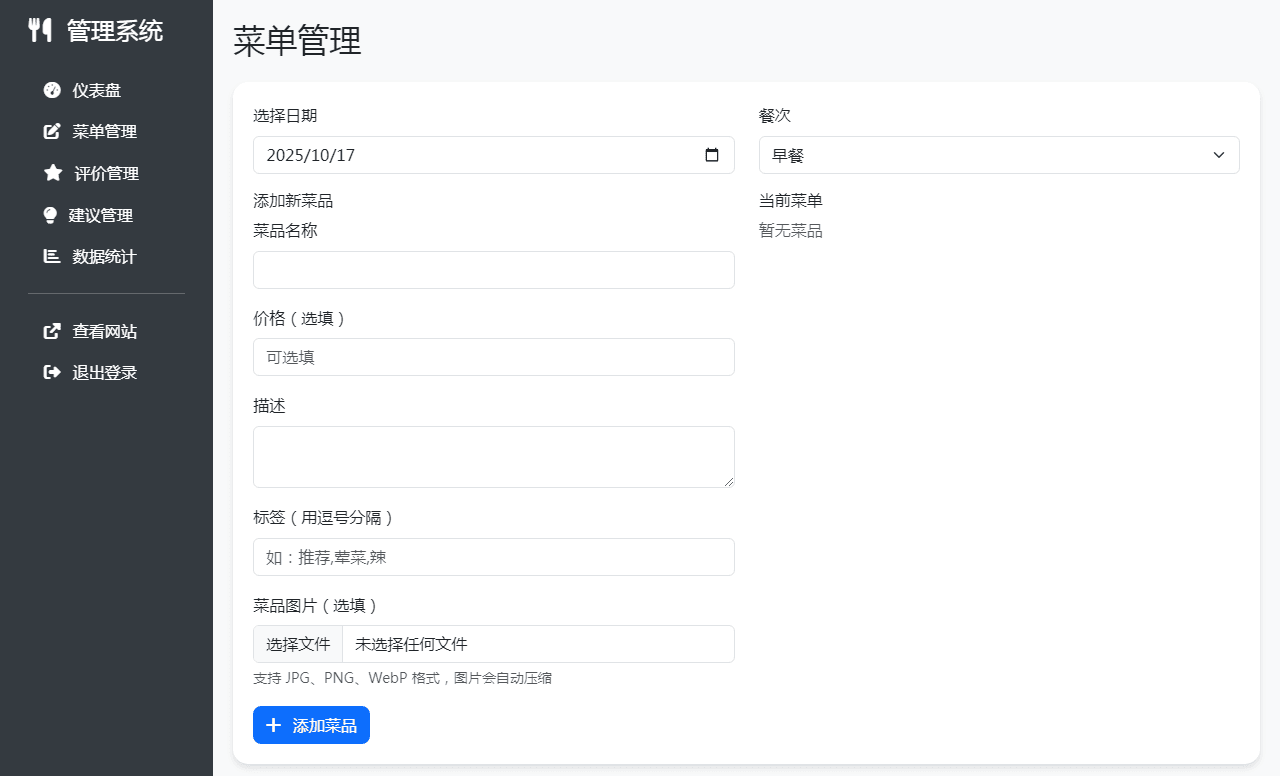This screenshot has width=1280, height=776.
Task: Select the edit icon beside 菜单管理
Action: pyautogui.click(x=52, y=131)
